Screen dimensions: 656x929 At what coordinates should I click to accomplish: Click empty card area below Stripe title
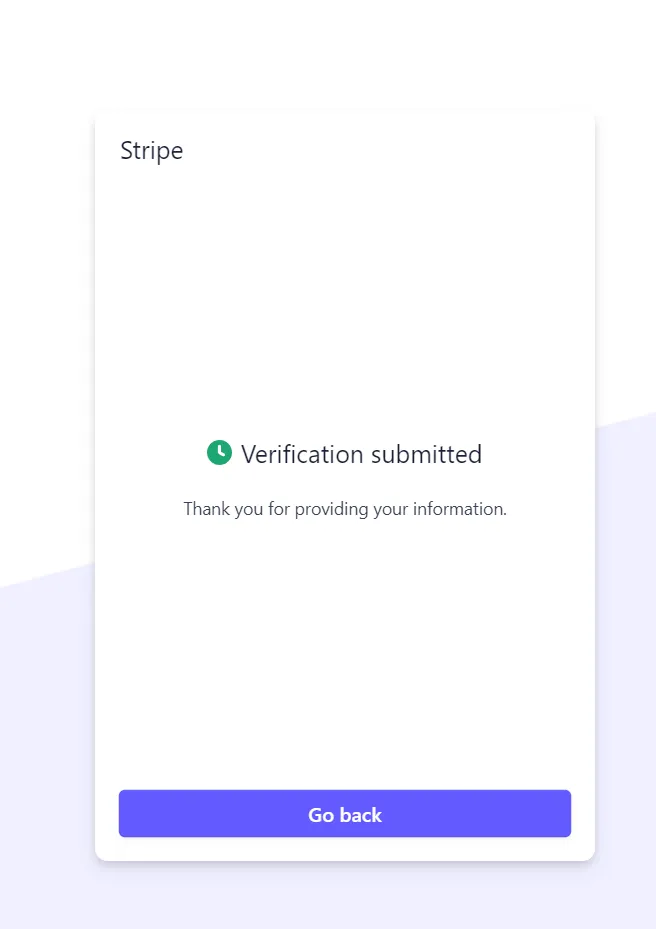[x=345, y=267]
